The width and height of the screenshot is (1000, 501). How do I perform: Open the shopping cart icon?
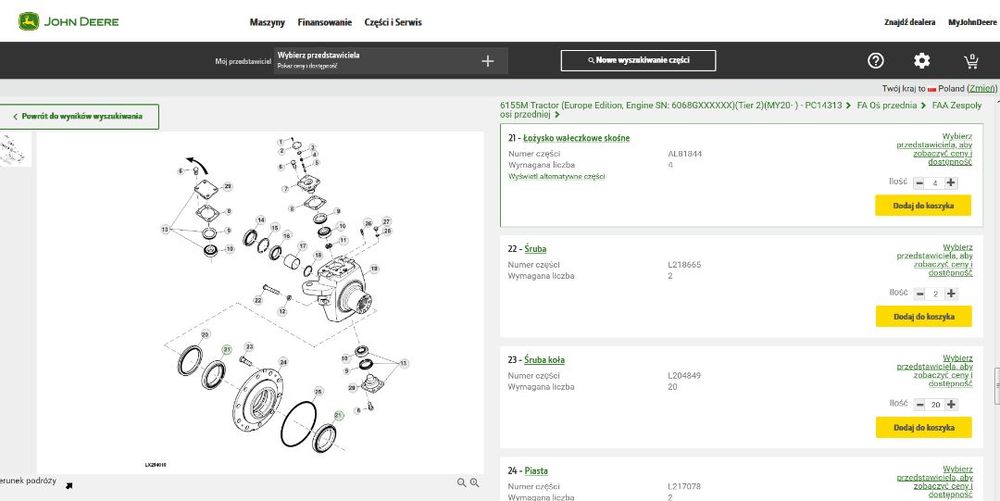(970, 61)
